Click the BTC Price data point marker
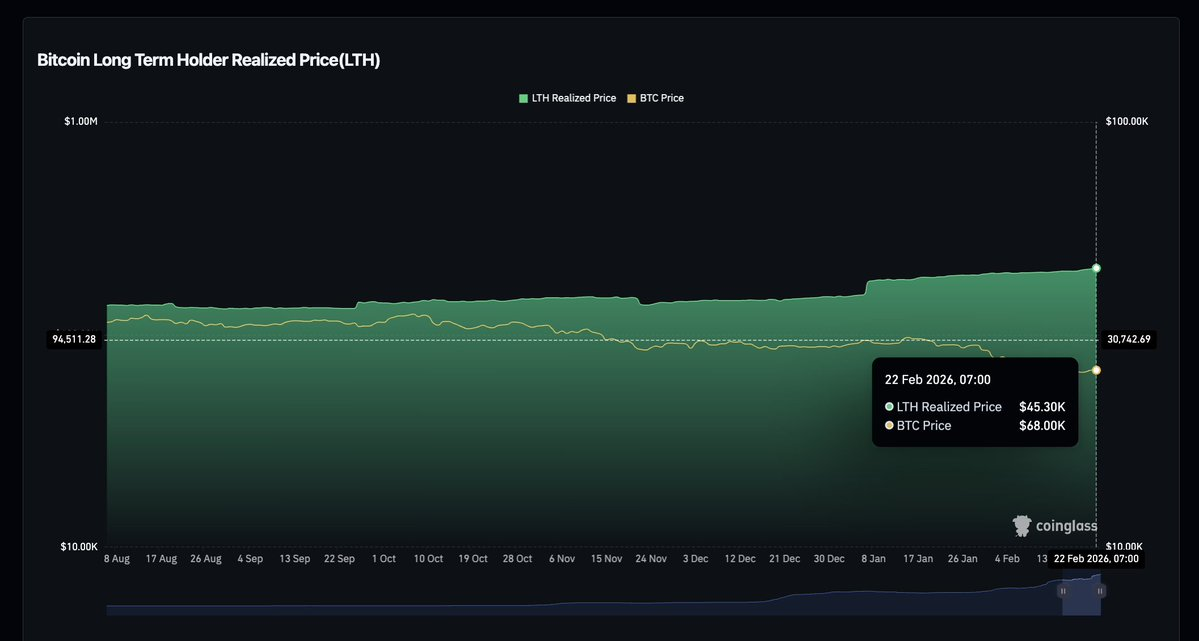Screen dimensions: 1199x641 coord(1097,370)
